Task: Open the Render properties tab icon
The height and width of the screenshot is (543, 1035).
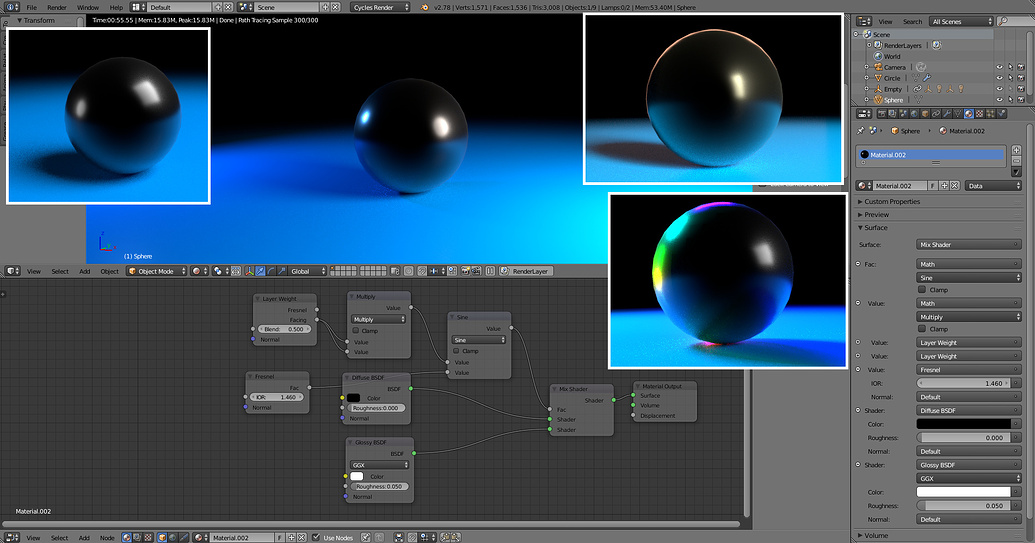Action: [882, 113]
